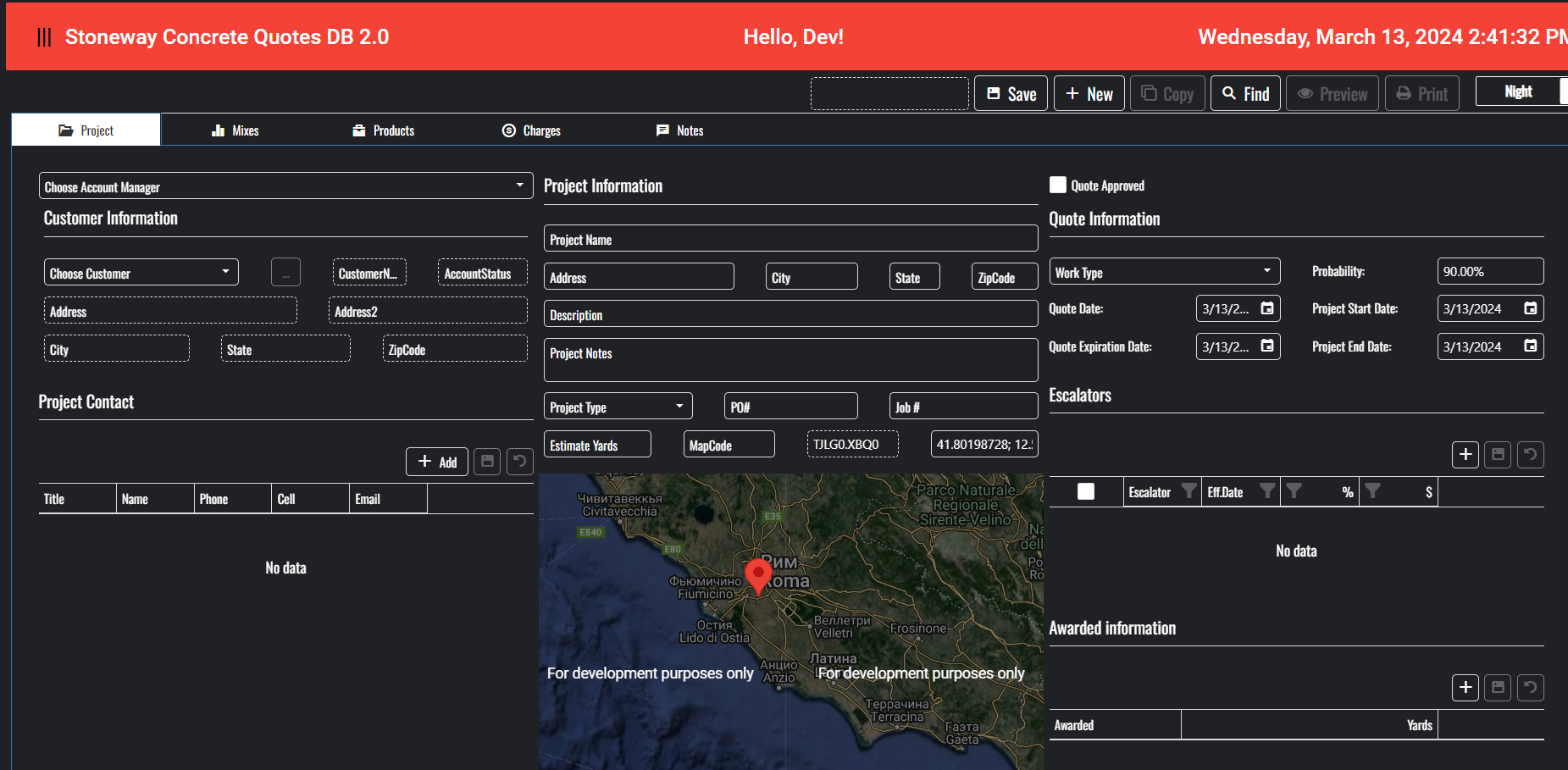Click the red map marker pin
1568x770 pixels.
pos(757,574)
